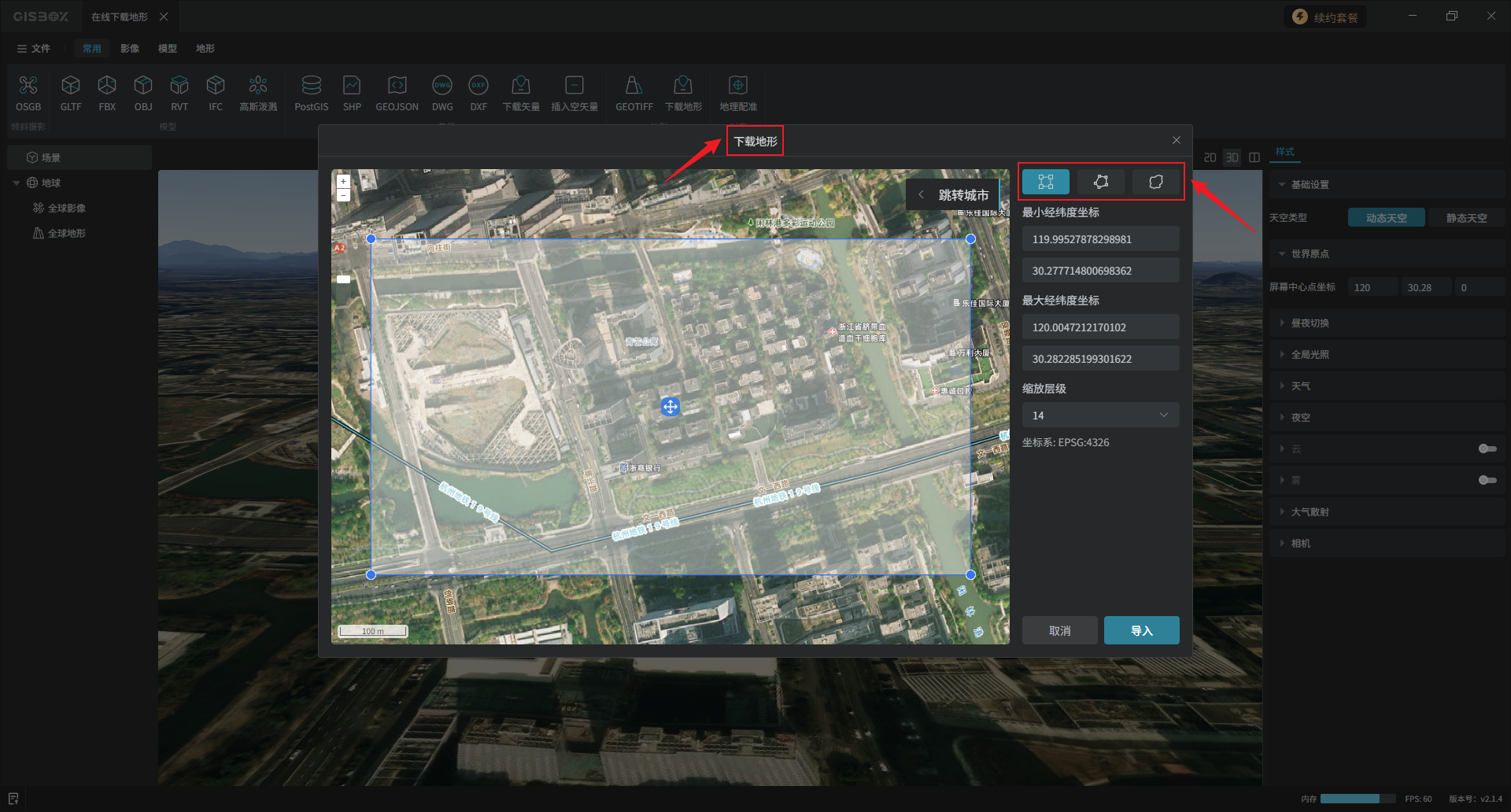The height and width of the screenshot is (812, 1511).
Task: Toggle the 云 clouds switch
Action: (x=1487, y=448)
